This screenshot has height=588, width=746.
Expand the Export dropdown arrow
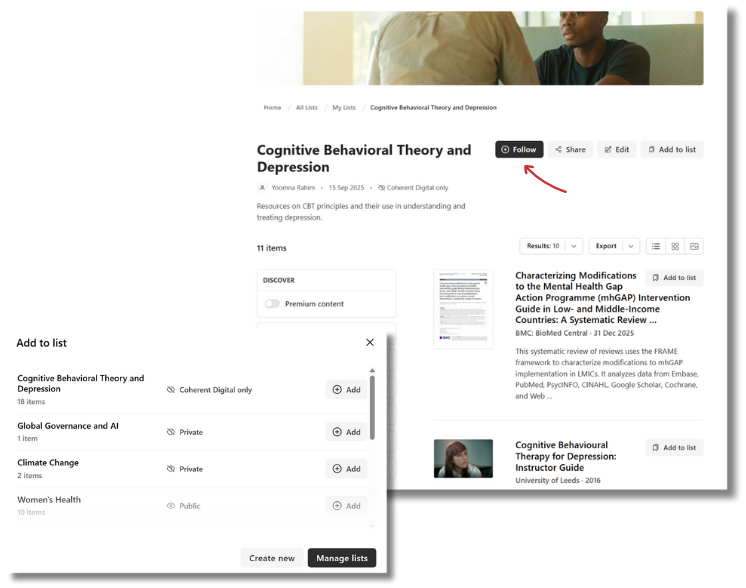631,246
